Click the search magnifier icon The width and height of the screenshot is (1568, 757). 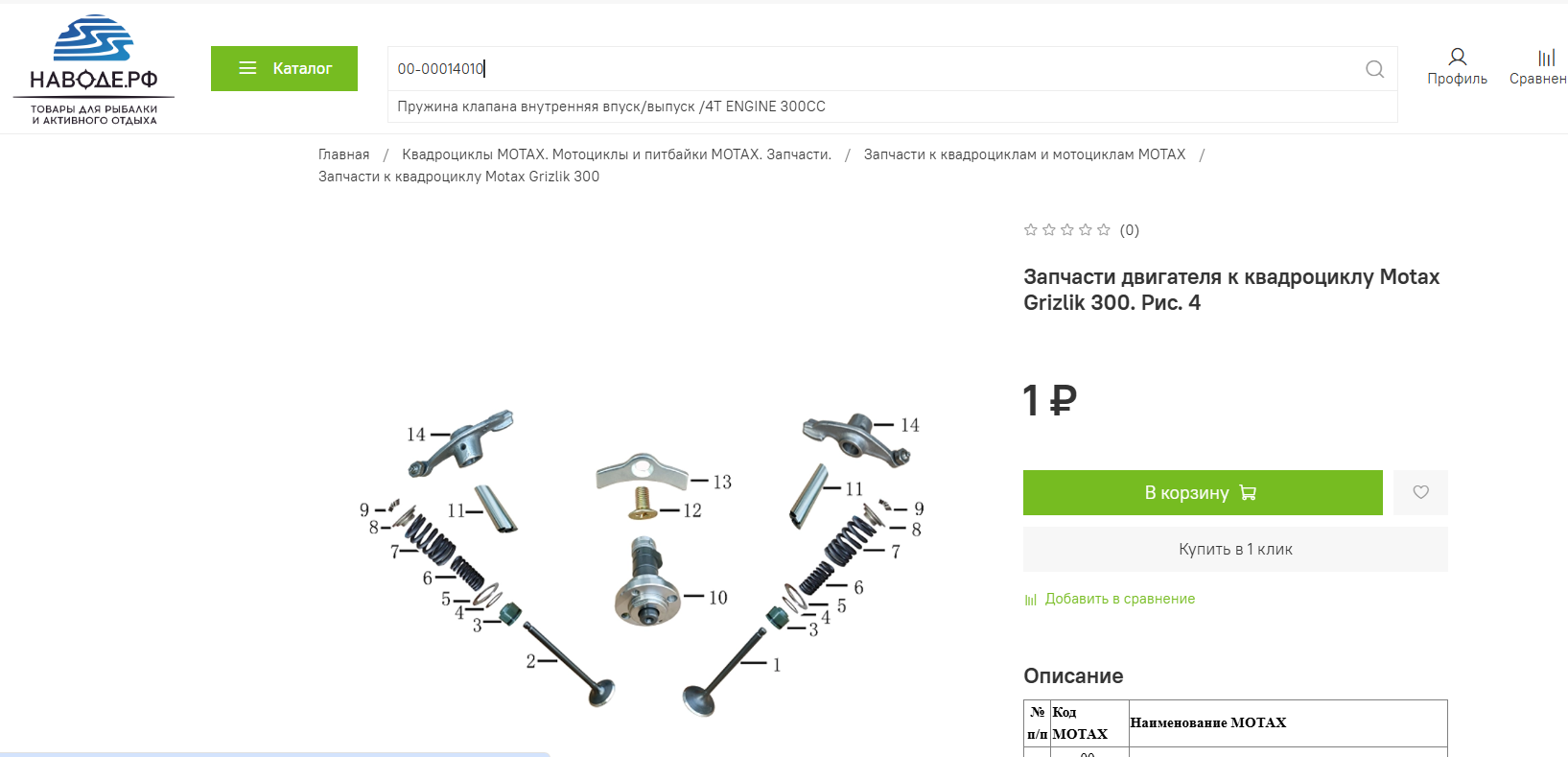1374,69
